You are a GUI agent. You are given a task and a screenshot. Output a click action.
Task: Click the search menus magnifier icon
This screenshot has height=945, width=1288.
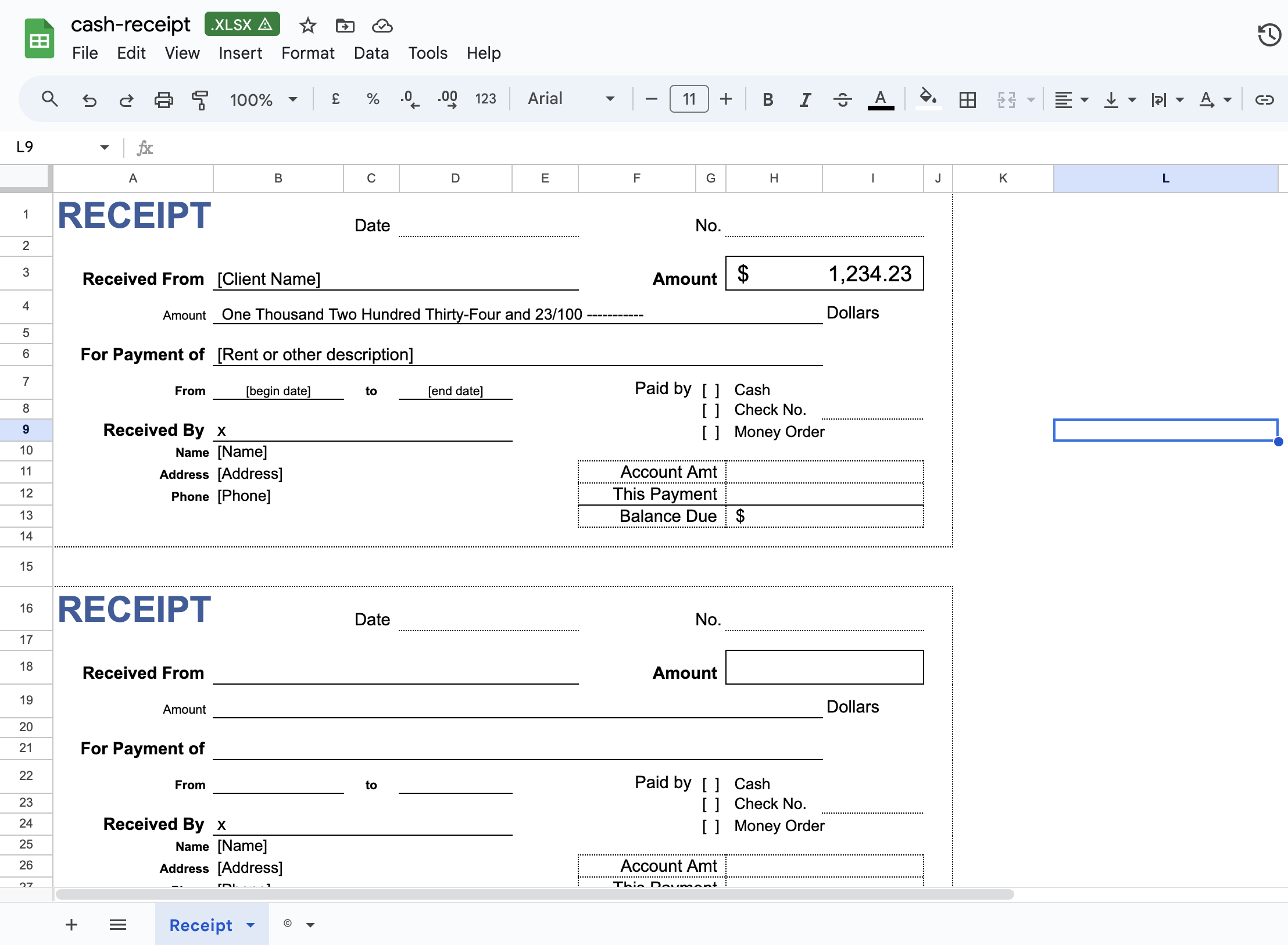tap(50, 99)
